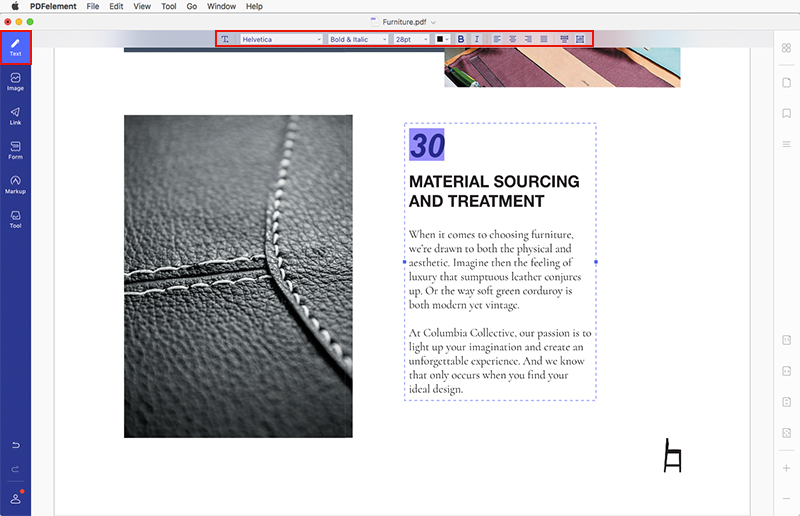800x516 pixels.
Task: Open the Link tool
Action: (15, 115)
